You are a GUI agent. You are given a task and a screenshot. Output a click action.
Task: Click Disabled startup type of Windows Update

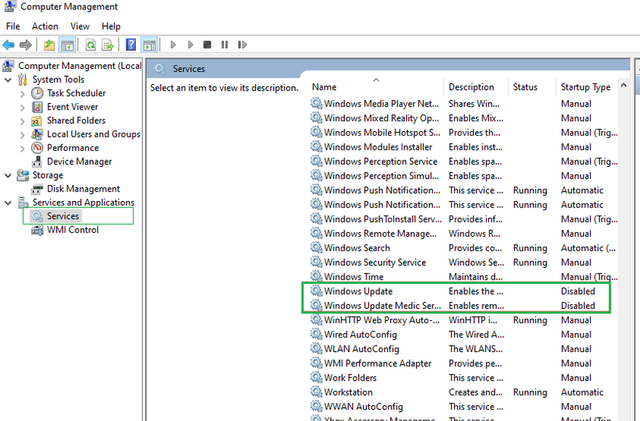point(578,291)
